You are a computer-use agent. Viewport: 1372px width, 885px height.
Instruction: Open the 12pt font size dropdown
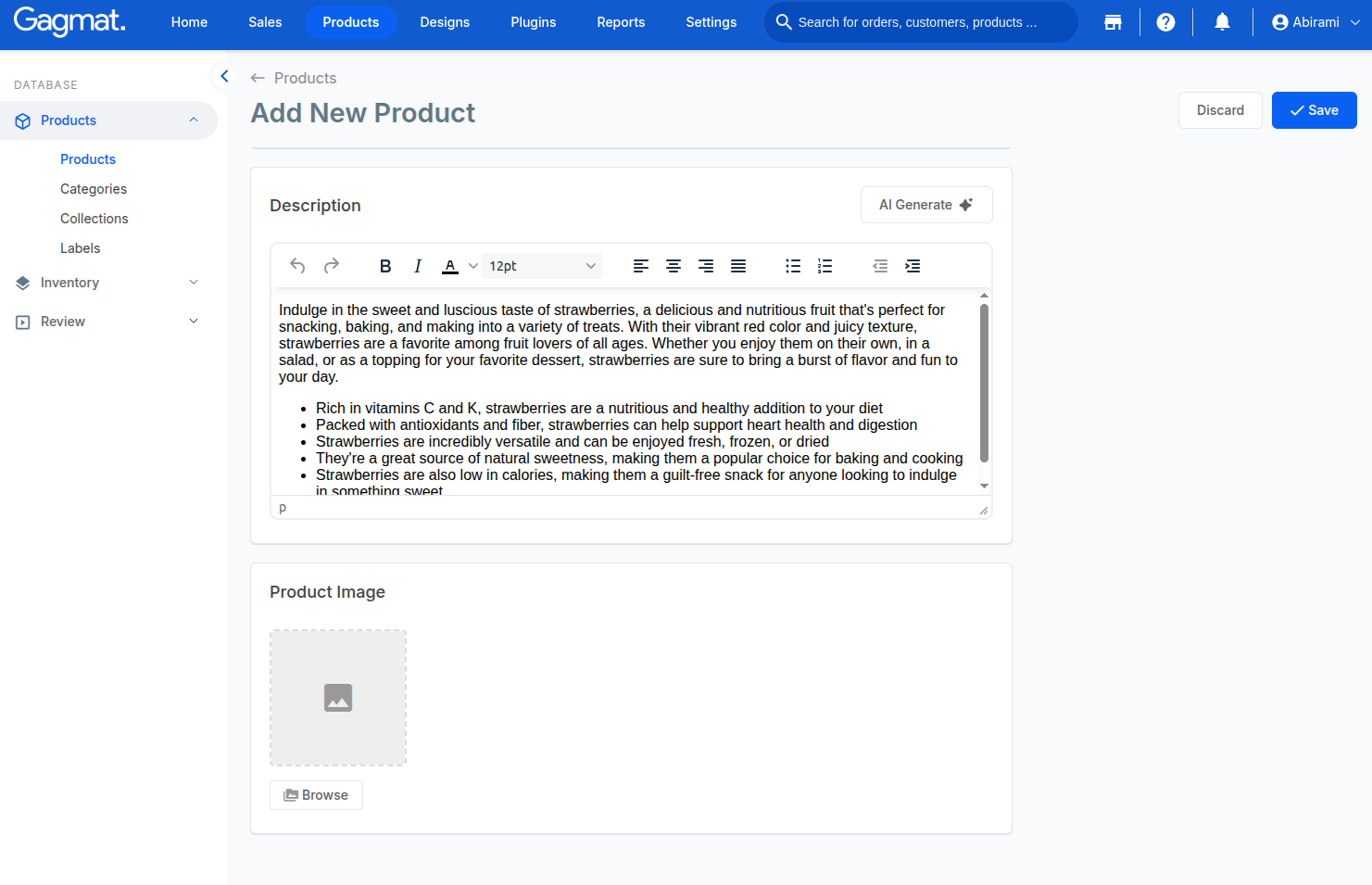542,266
